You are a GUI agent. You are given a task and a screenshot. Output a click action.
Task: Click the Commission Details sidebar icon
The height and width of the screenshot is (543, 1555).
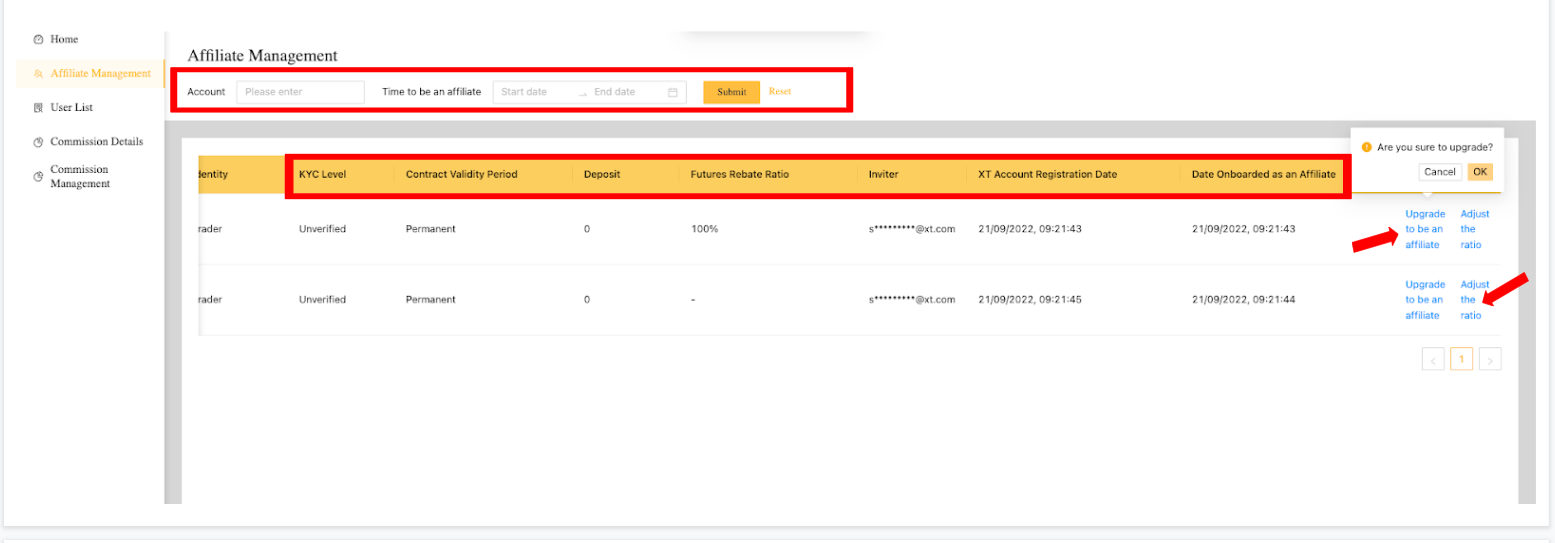pos(38,142)
